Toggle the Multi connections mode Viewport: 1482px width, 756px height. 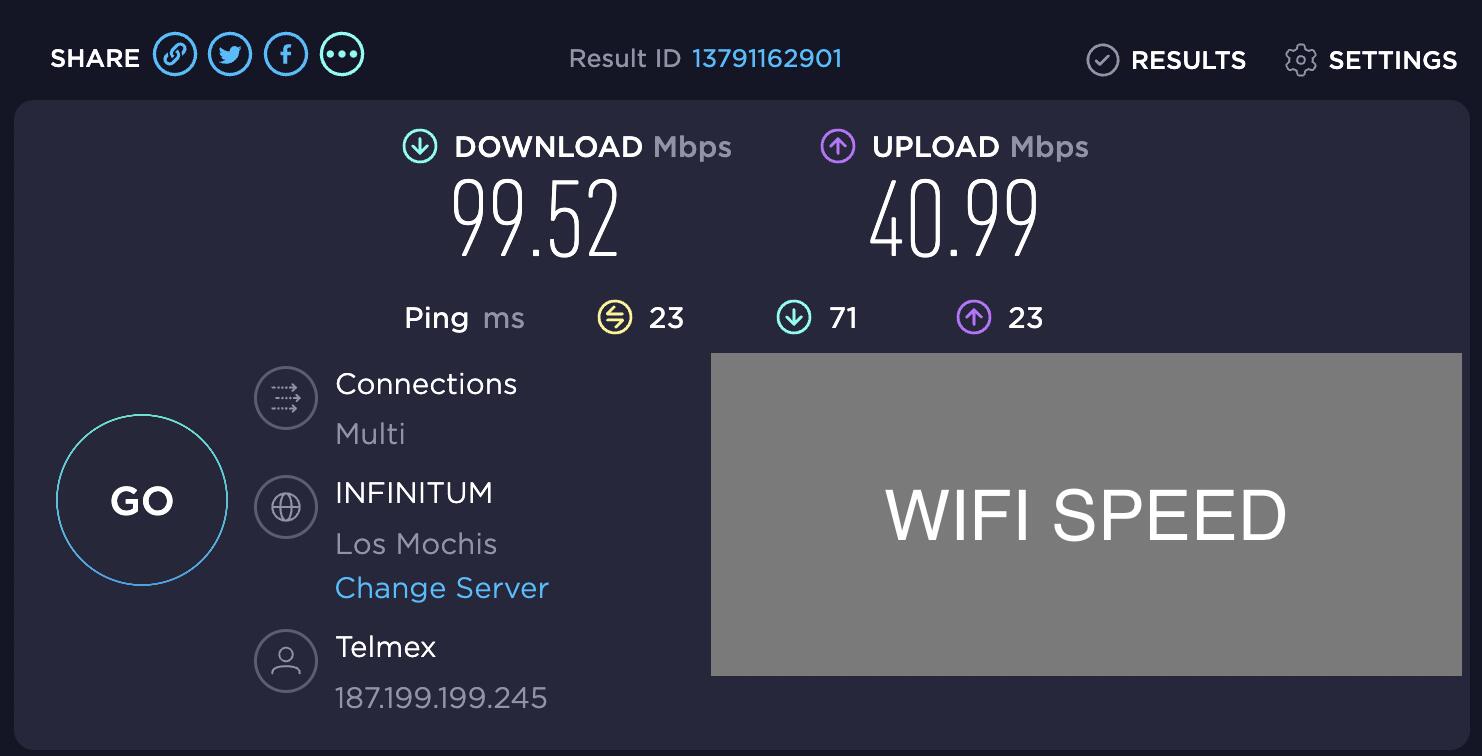[x=370, y=434]
